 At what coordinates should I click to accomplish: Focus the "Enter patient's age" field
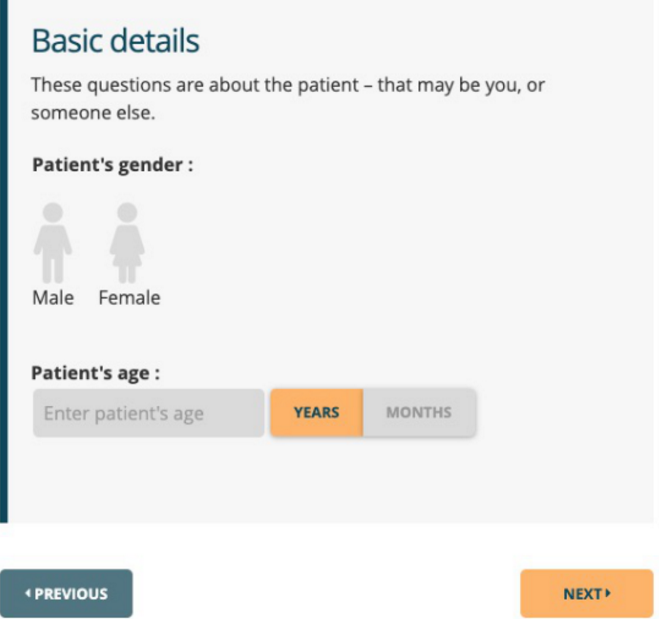(148, 414)
